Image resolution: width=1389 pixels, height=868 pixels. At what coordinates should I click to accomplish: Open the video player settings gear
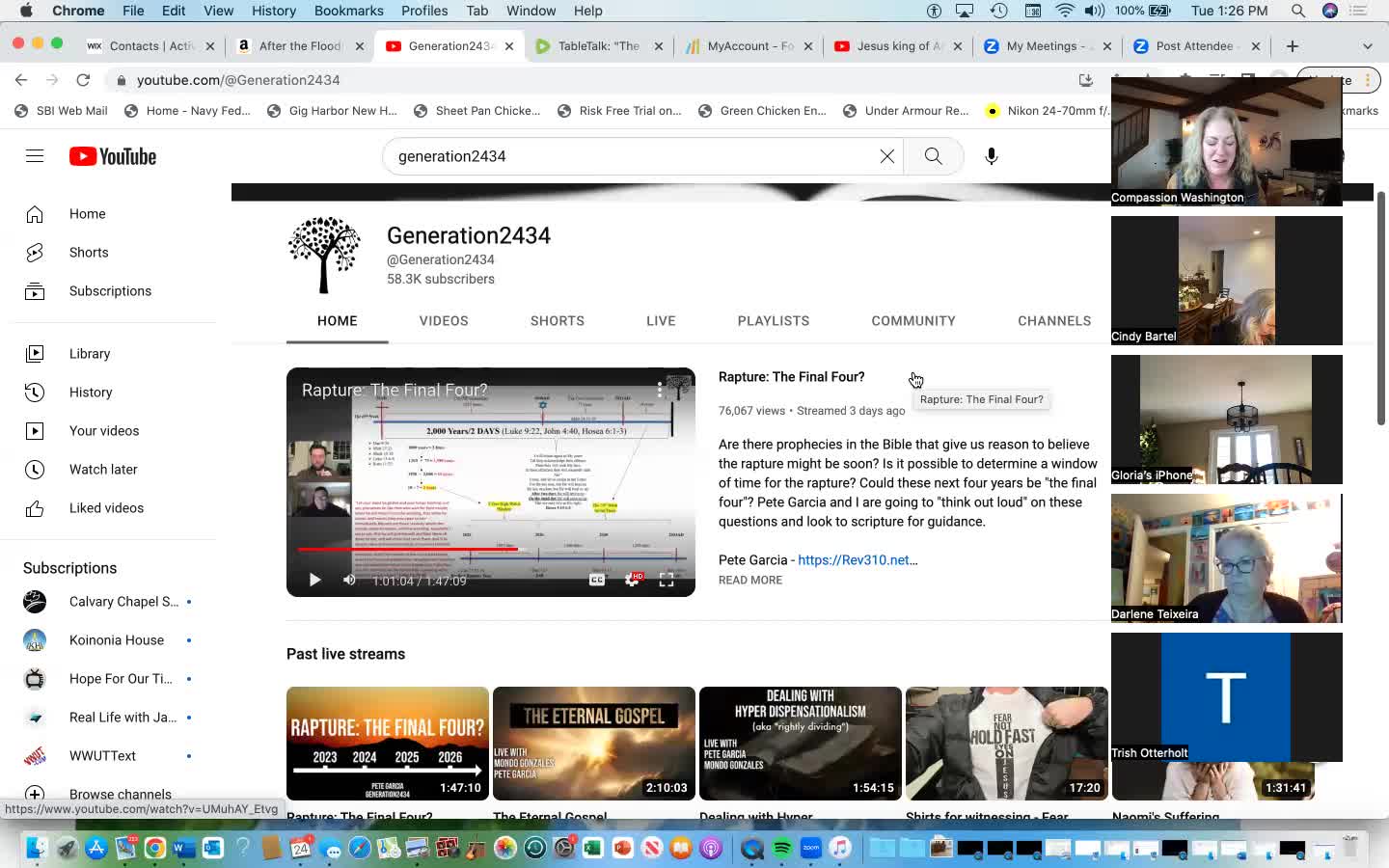point(632,580)
